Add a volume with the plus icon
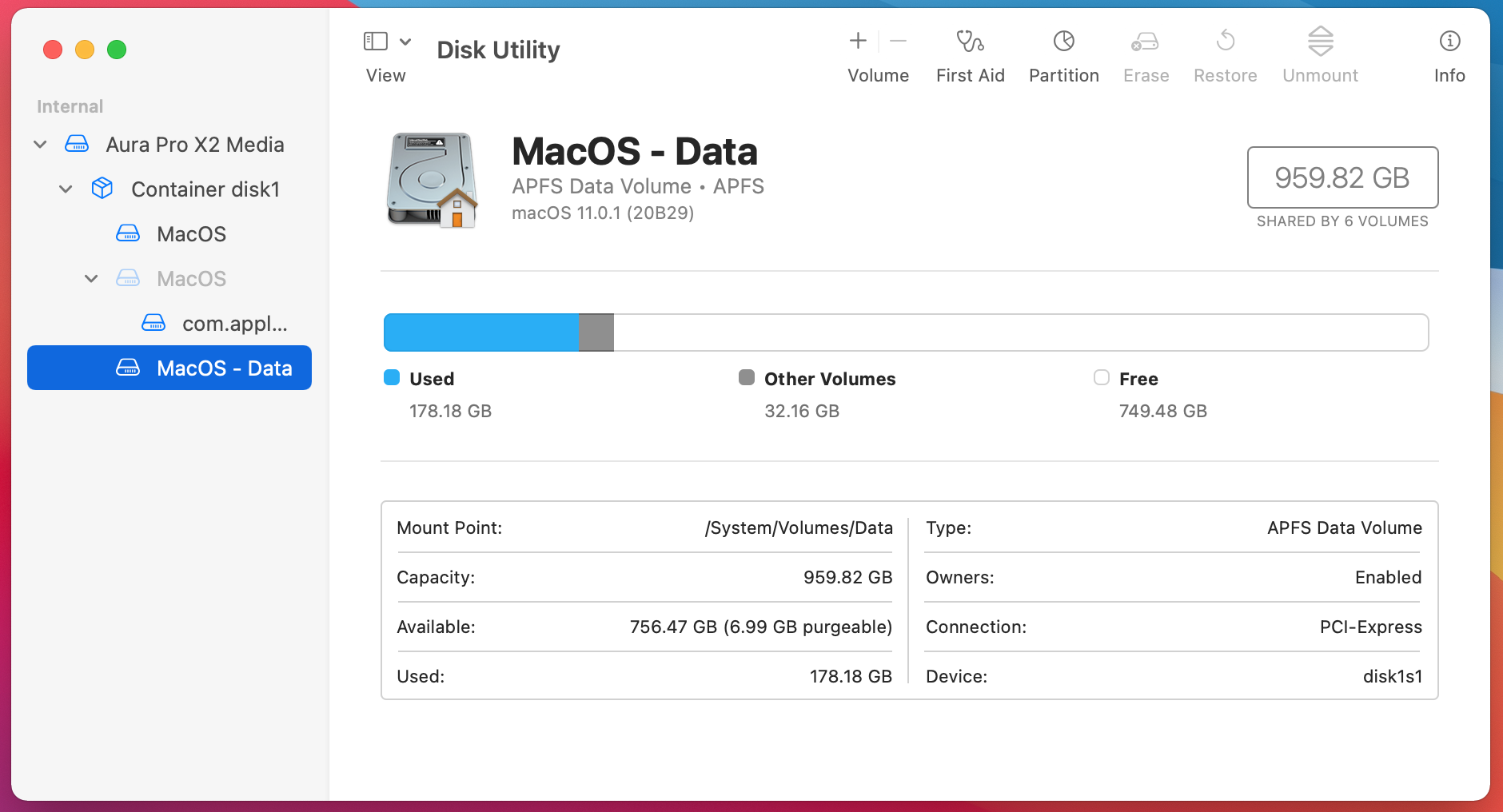 click(858, 41)
